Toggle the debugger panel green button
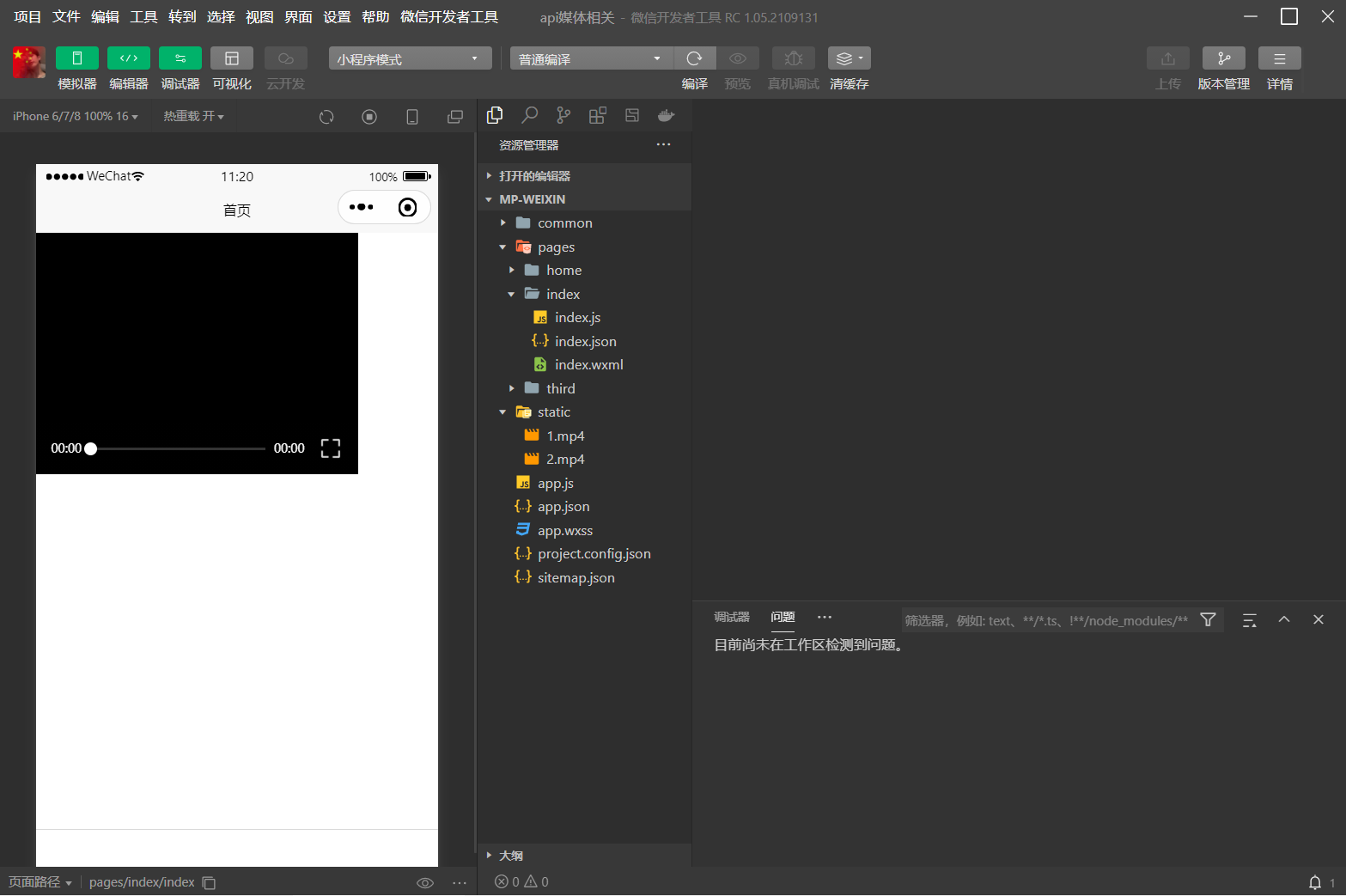1346x896 pixels. tap(180, 58)
